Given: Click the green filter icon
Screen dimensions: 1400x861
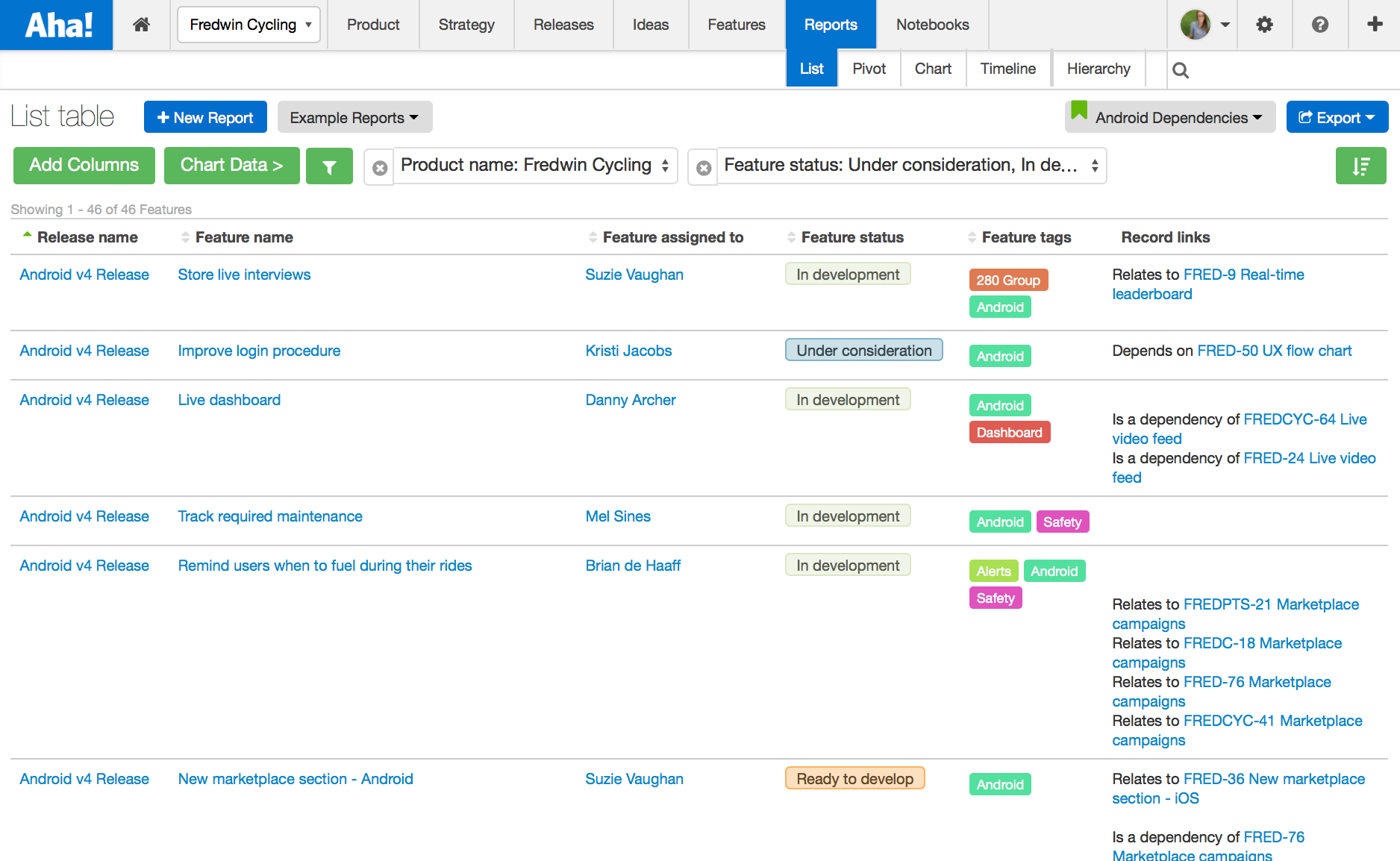Looking at the screenshot, I should [x=329, y=166].
